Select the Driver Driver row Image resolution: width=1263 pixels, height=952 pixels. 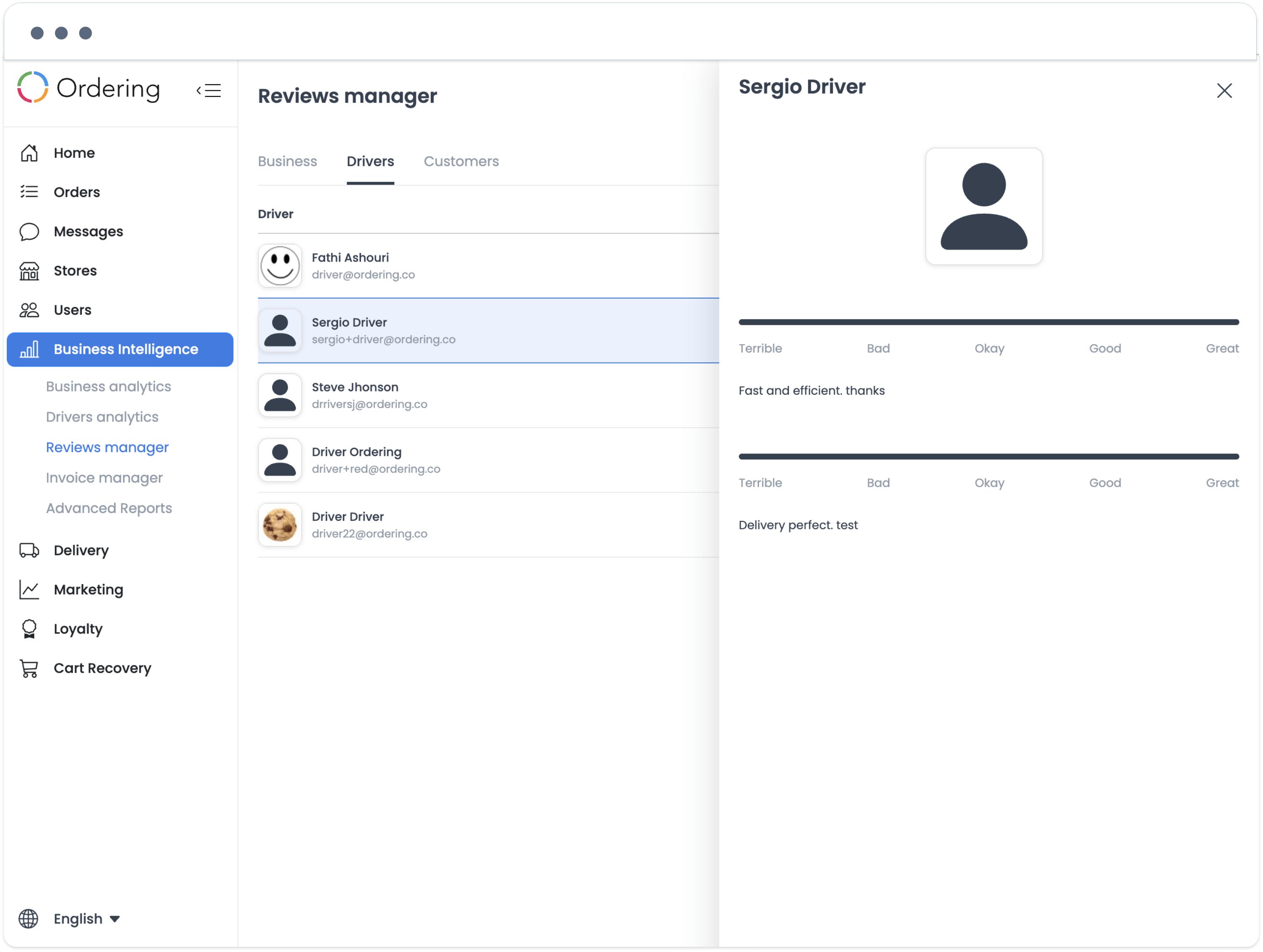coord(488,525)
